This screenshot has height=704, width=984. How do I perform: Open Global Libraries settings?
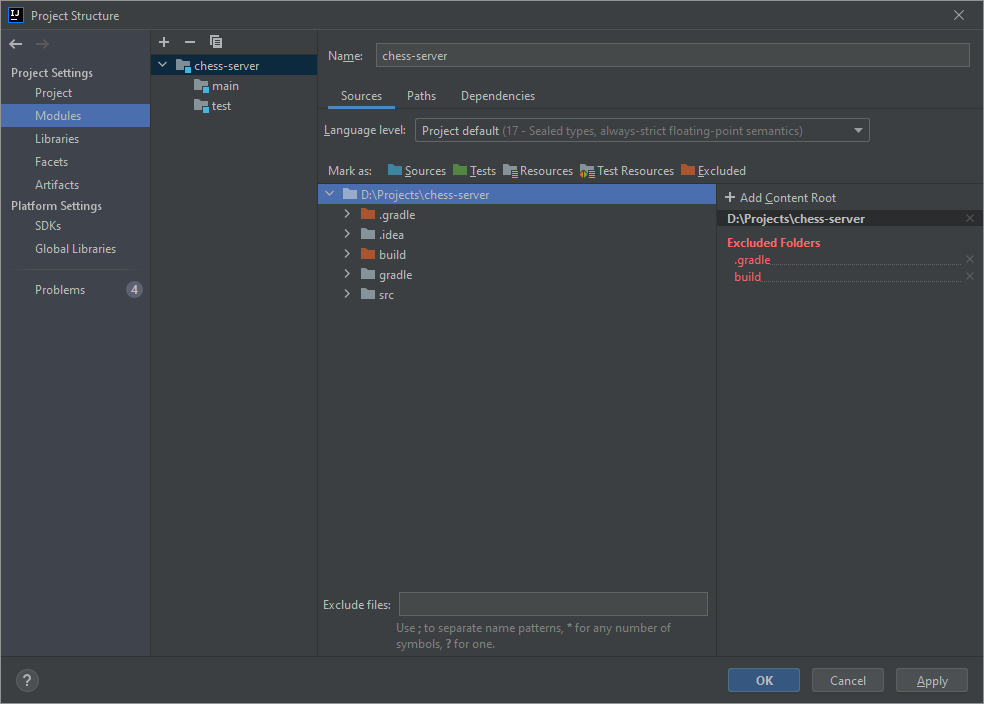coord(75,249)
